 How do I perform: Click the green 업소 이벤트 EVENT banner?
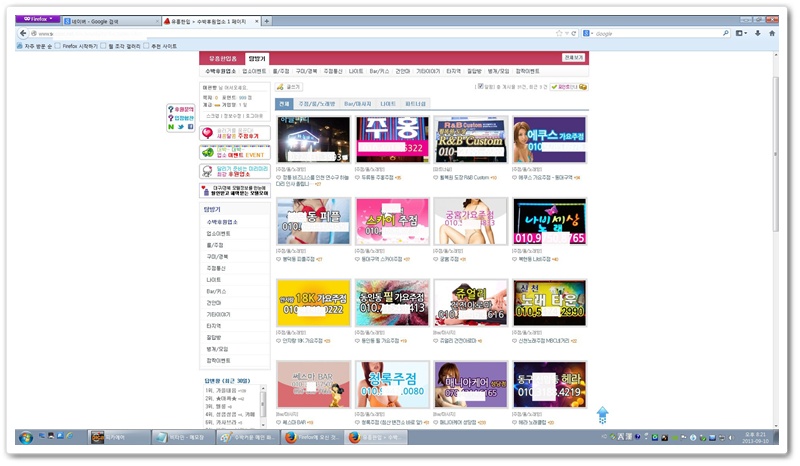(235, 152)
